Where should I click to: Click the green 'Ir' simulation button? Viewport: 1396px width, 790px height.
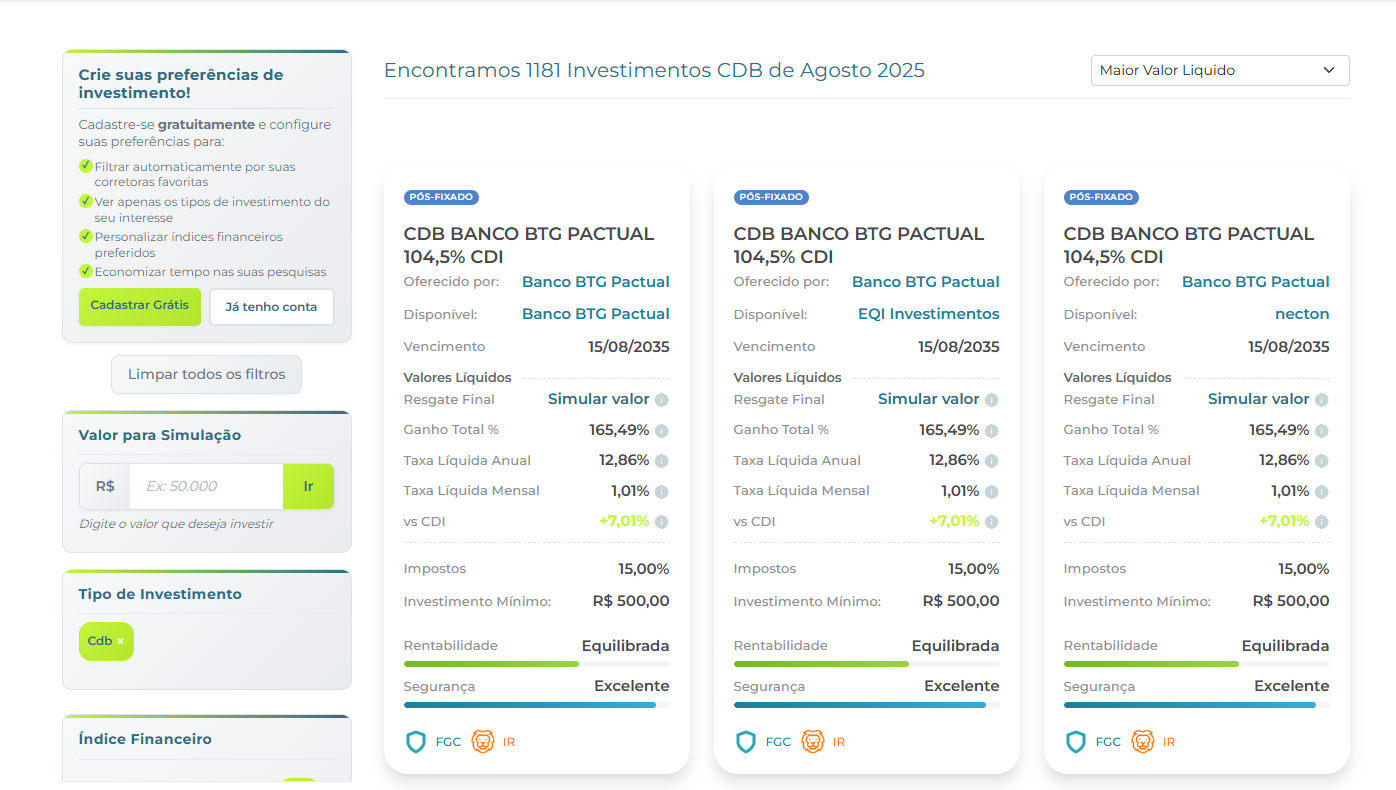309,486
